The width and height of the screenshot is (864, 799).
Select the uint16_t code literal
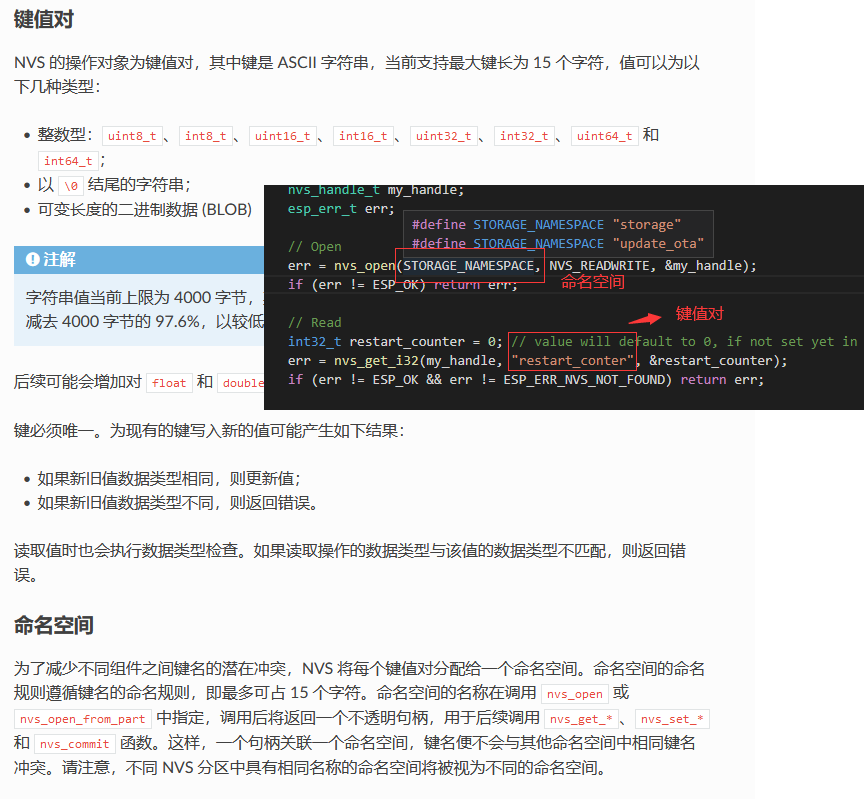tap(283, 136)
